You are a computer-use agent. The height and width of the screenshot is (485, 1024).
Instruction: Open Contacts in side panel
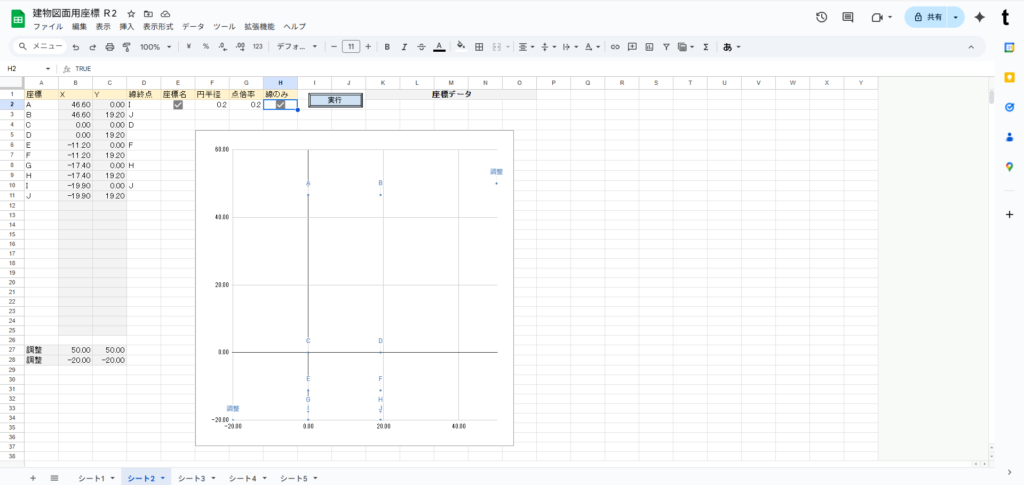tap(1009, 137)
